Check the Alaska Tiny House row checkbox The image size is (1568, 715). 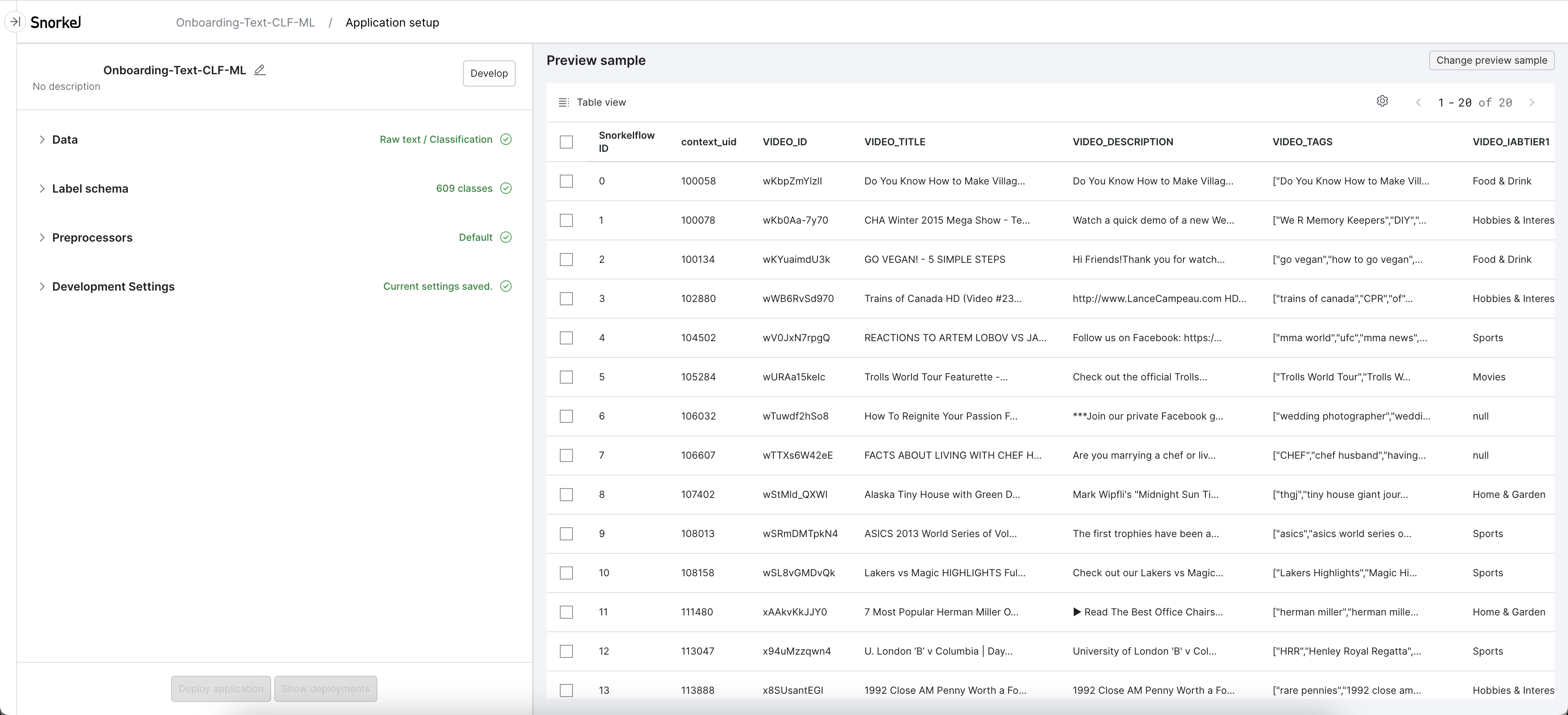click(566, 495)
